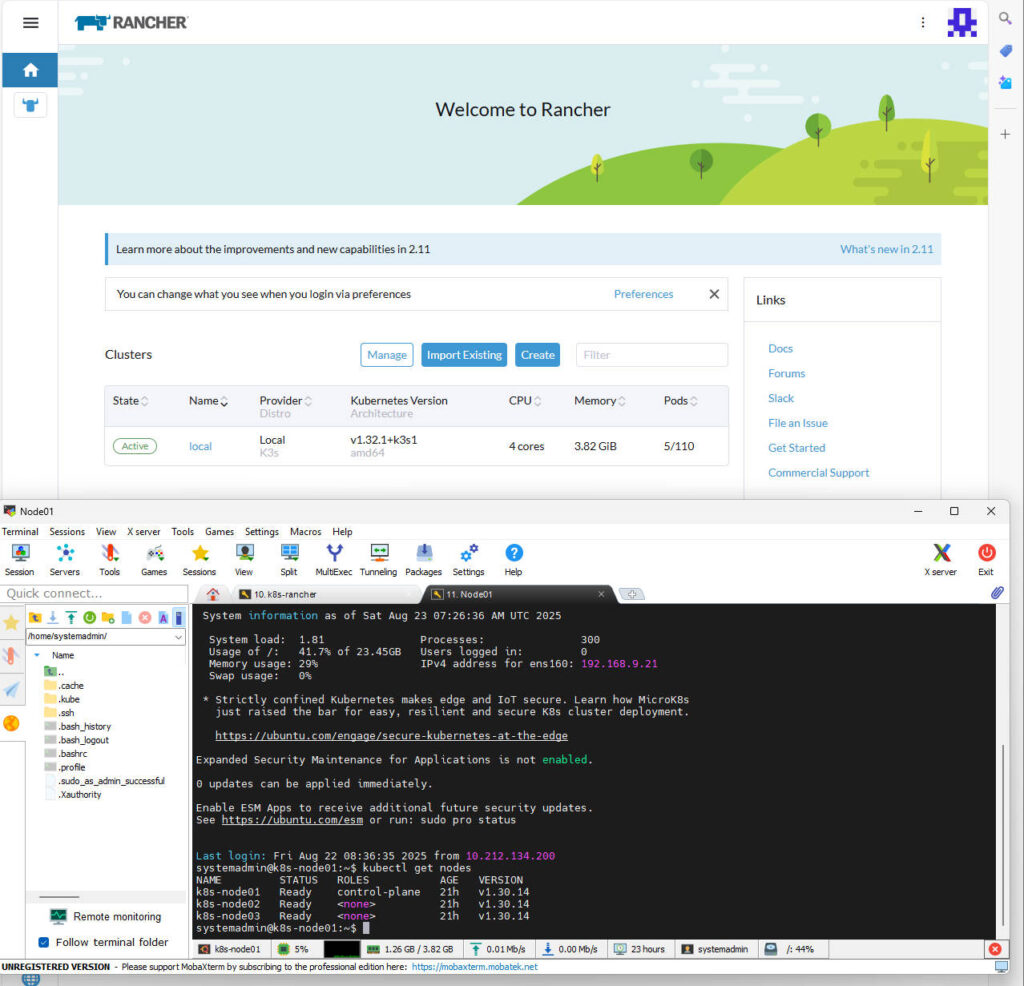Open the Servers toolbar icon

point(65,558)
